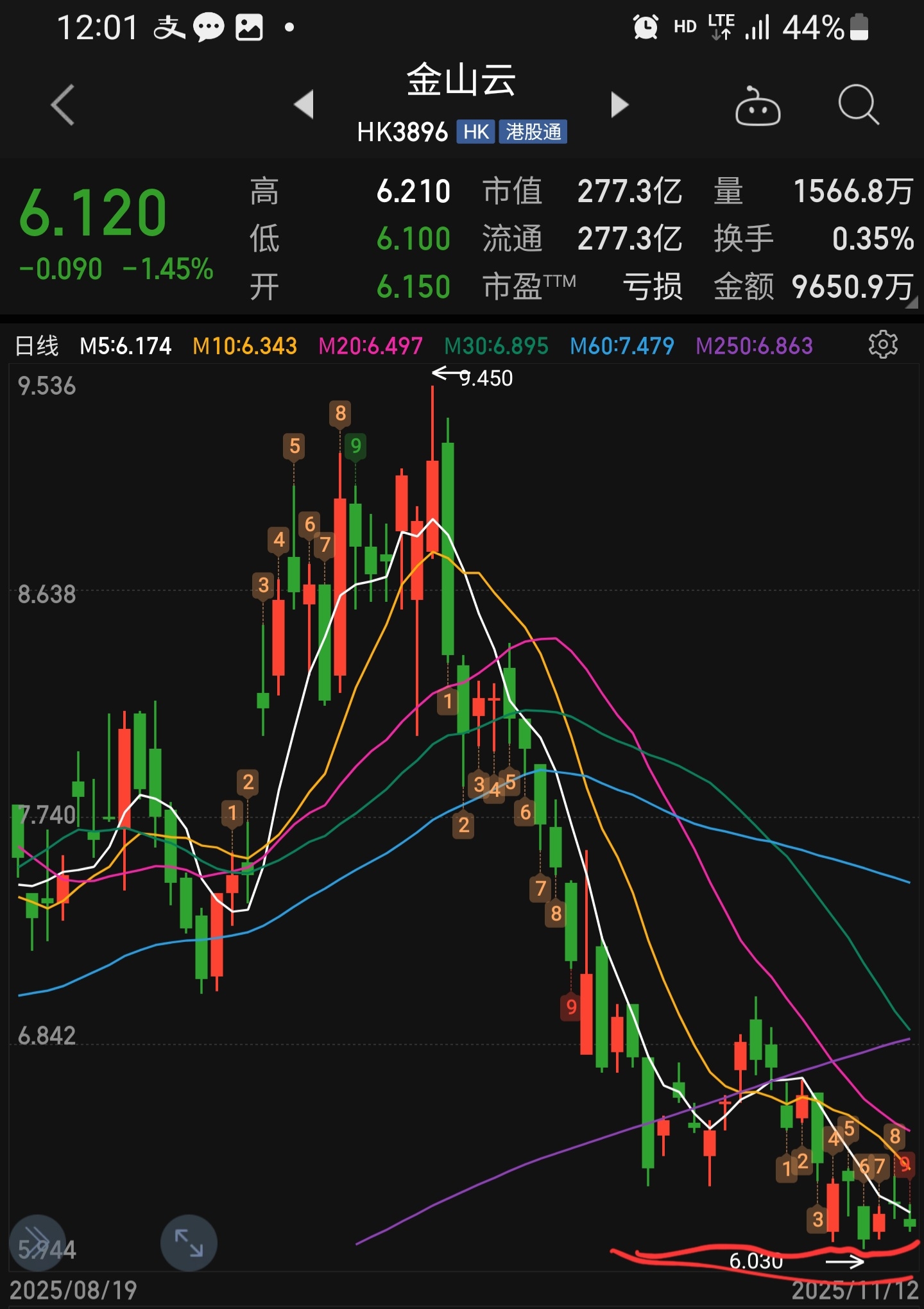This screenshot has height=1309, width=924.
Task: Select the M5:6.174 moving average label
Action: (126, 346)
